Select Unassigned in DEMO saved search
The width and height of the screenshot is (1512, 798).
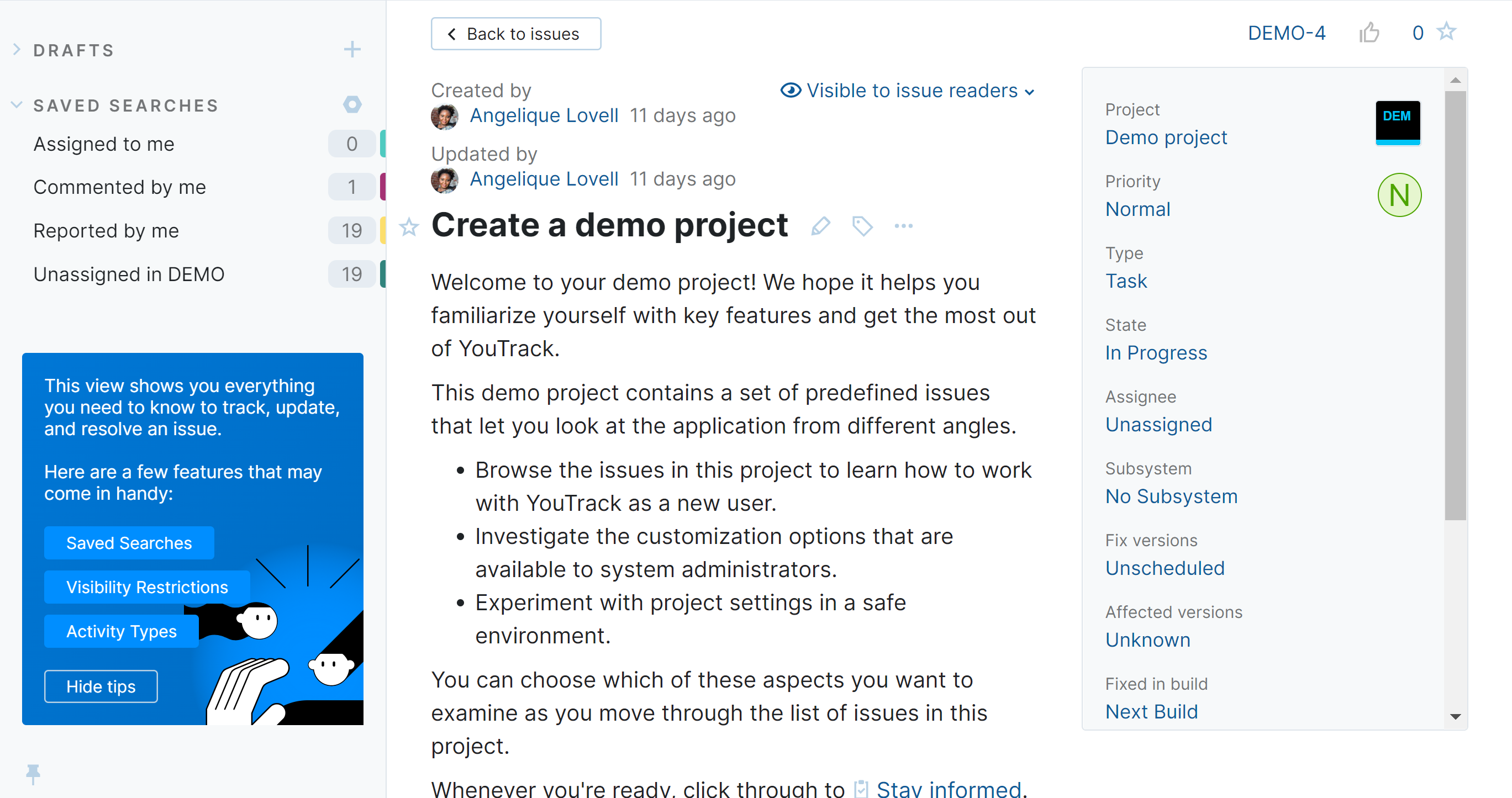[x=129, y=274]
